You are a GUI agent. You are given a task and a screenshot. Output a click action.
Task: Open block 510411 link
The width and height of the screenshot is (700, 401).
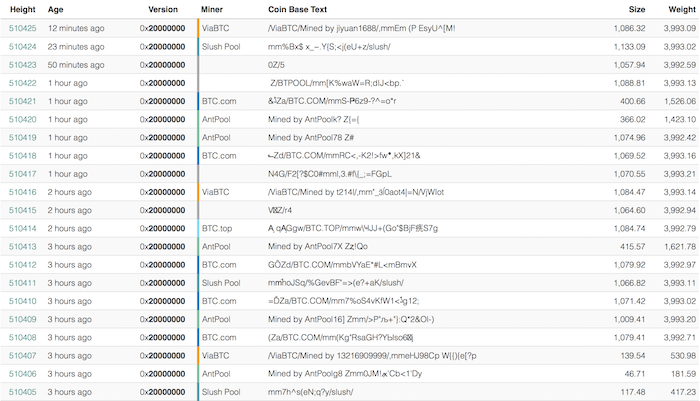22,283
